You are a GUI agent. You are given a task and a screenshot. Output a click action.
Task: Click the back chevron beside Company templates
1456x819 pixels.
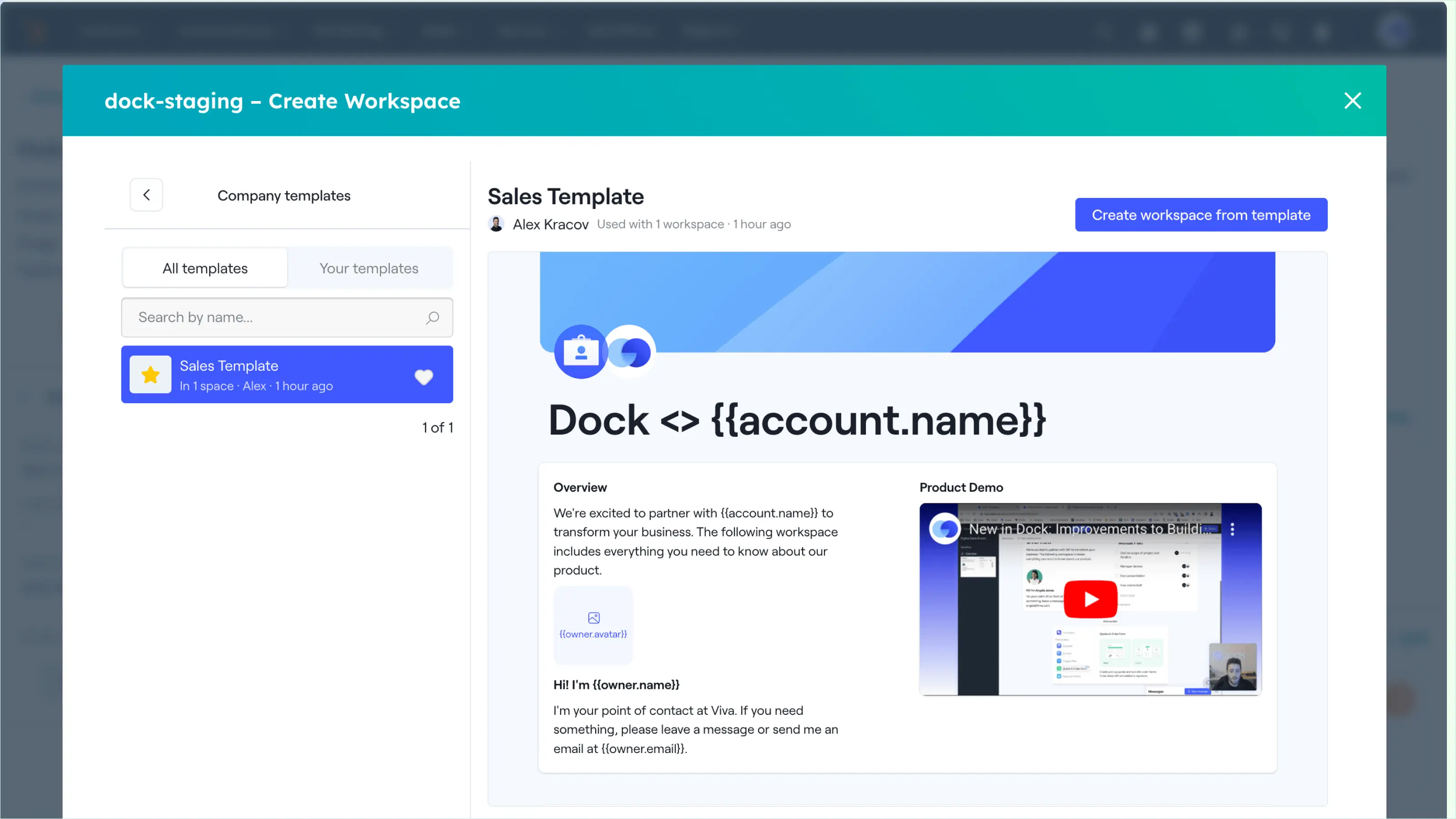147,195
